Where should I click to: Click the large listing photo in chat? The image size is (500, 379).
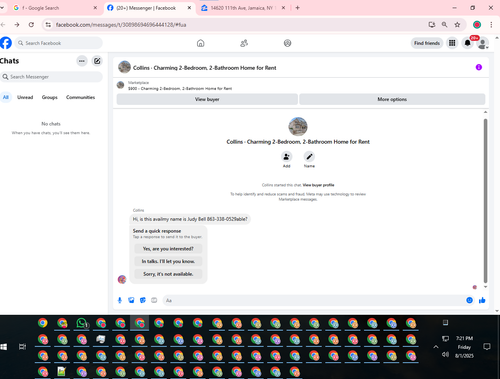298,126
